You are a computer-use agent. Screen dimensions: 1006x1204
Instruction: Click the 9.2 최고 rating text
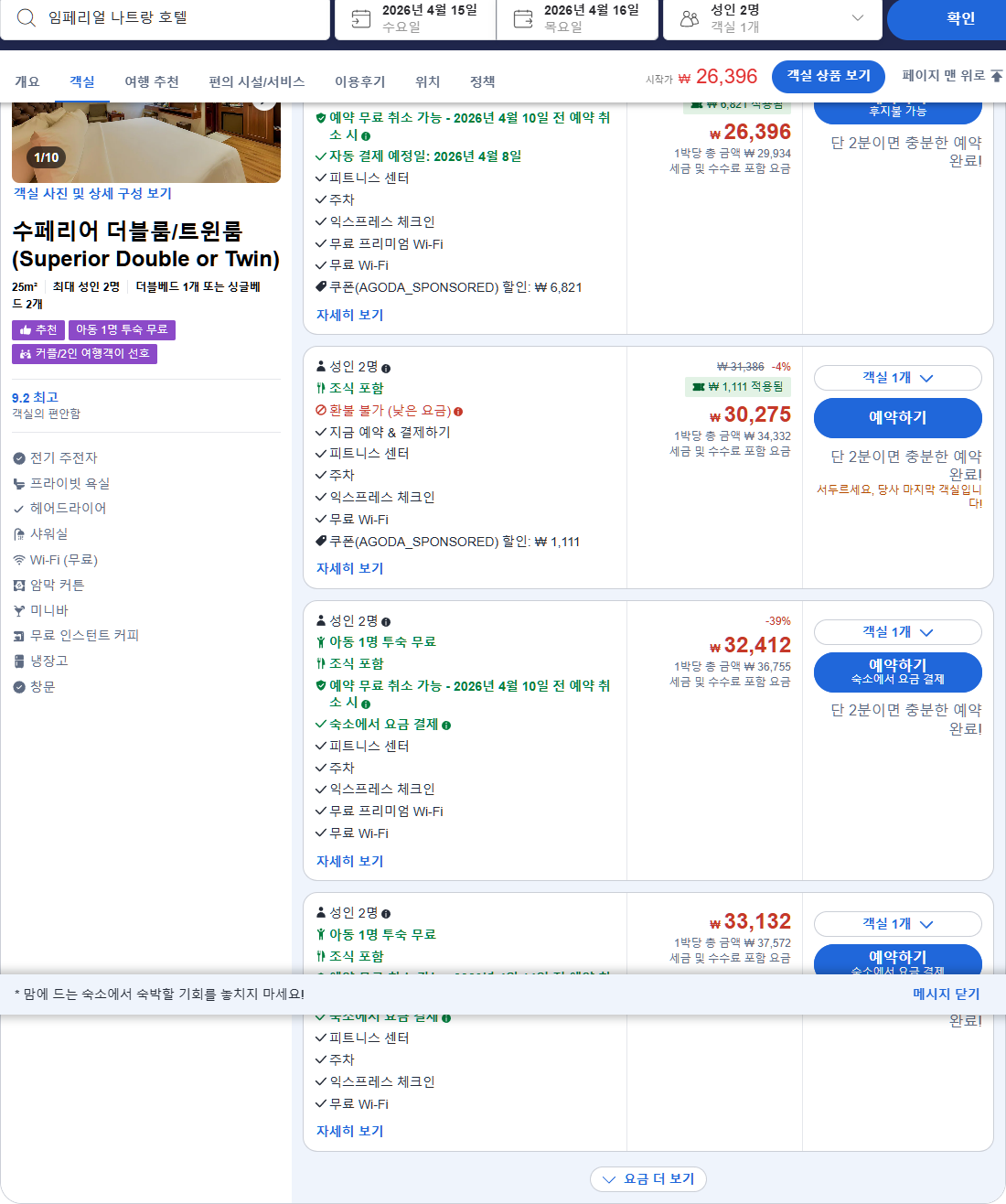[x=35, y=397]
